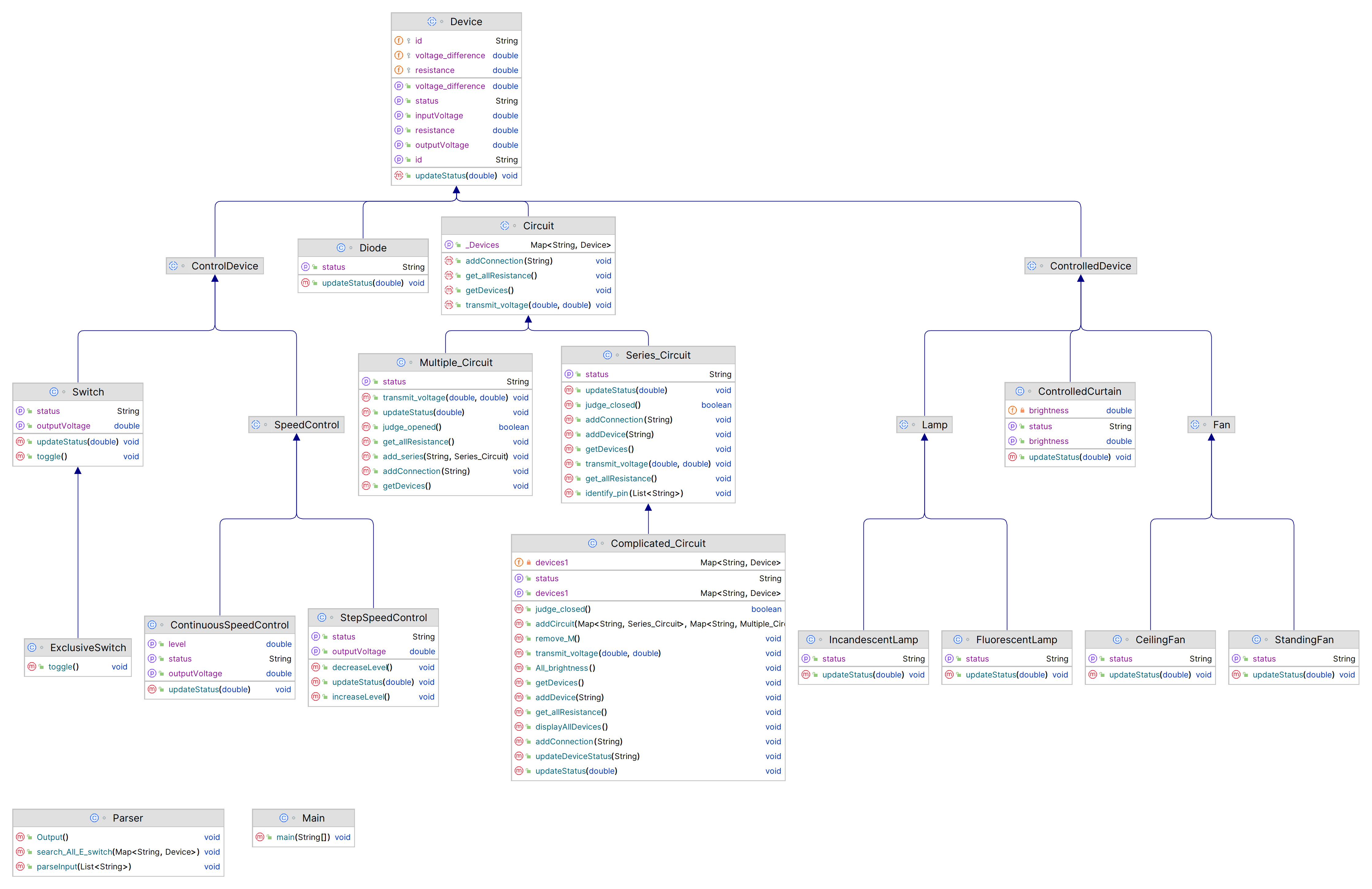Image resolution: width=1372 pixels, height=889 pixels.
Task: Click add_series method in Multiple_Circuit
Action: (444, 456)
